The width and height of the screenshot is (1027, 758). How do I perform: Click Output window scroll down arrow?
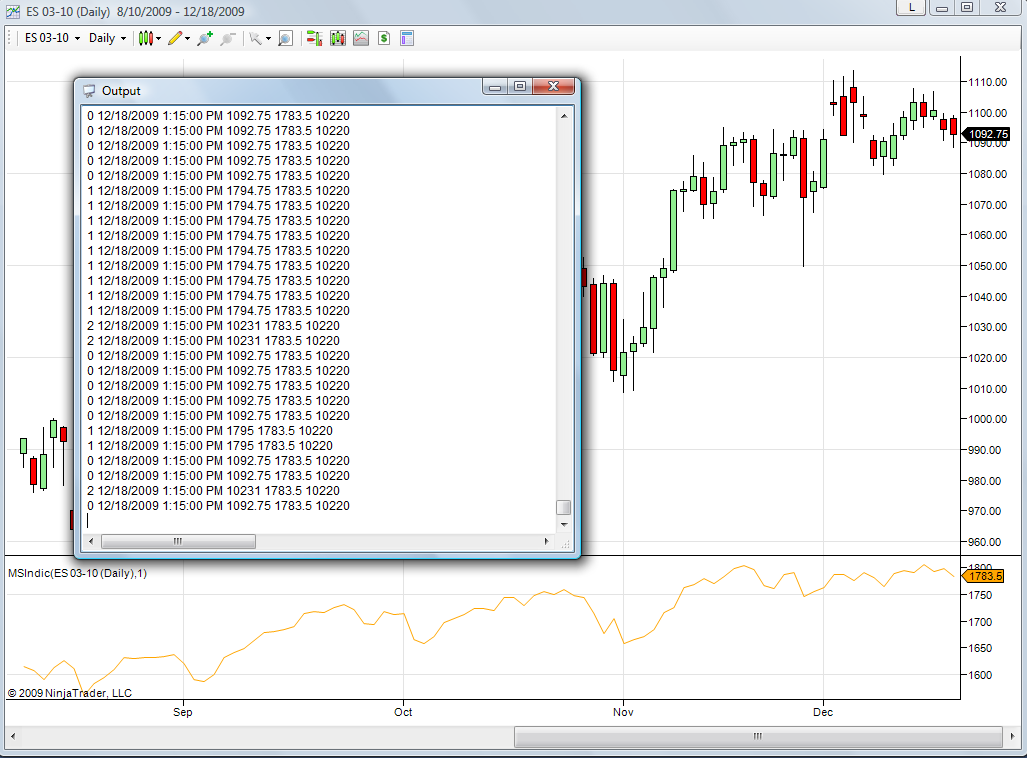click(564, 525)
